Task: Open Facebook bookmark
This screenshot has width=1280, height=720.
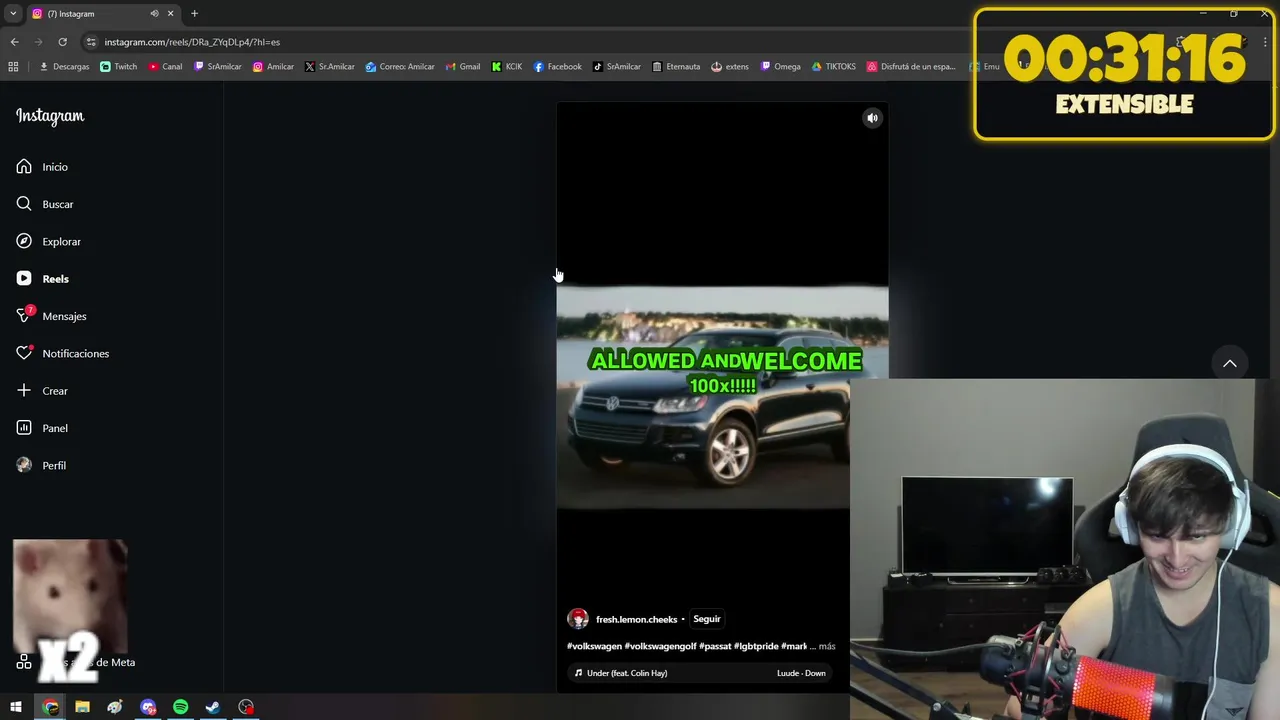Action: (557, 67)
